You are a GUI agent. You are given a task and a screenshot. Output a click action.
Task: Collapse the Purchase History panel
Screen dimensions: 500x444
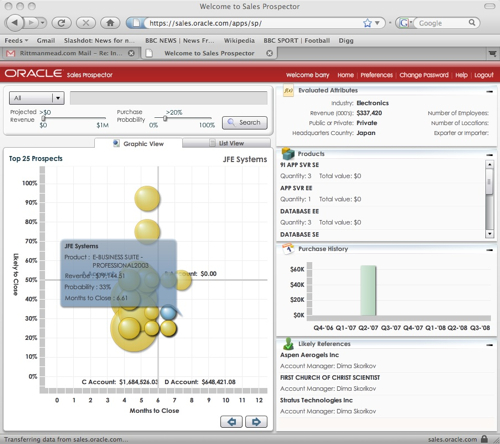coord(489,250)
